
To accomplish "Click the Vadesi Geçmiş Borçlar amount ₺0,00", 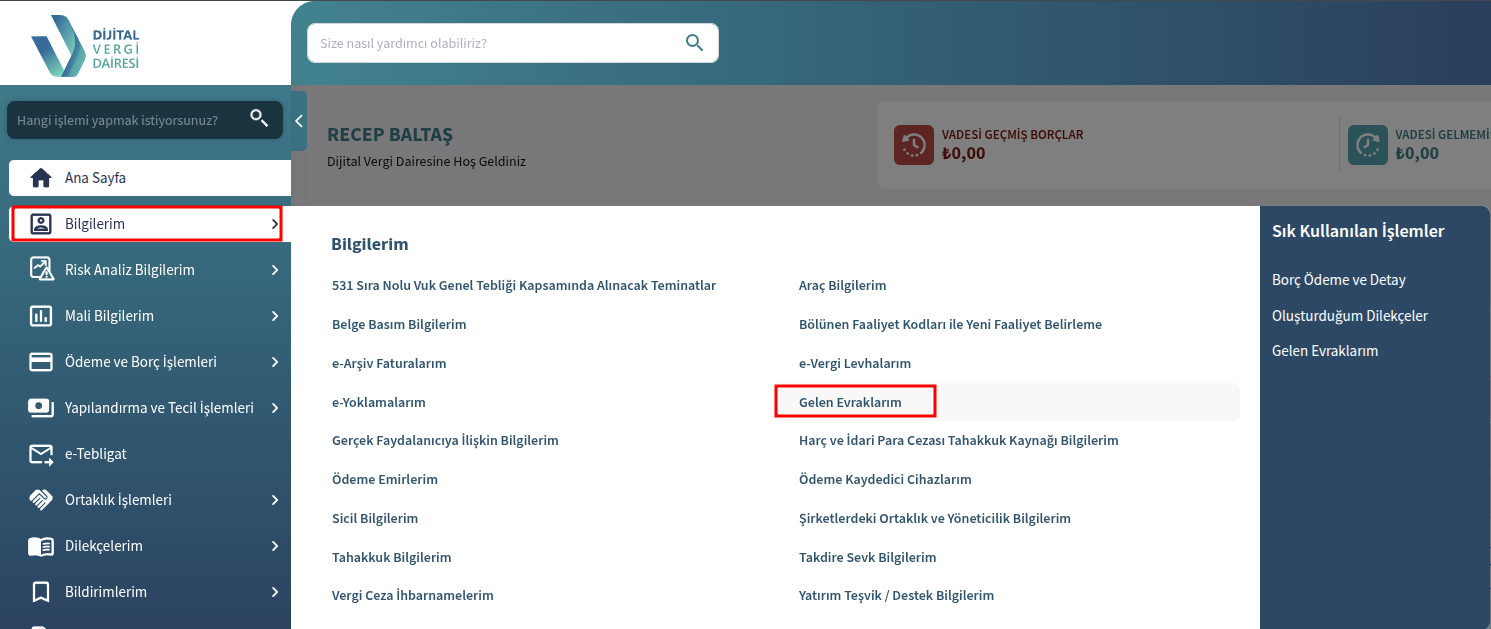I will 963,154.
